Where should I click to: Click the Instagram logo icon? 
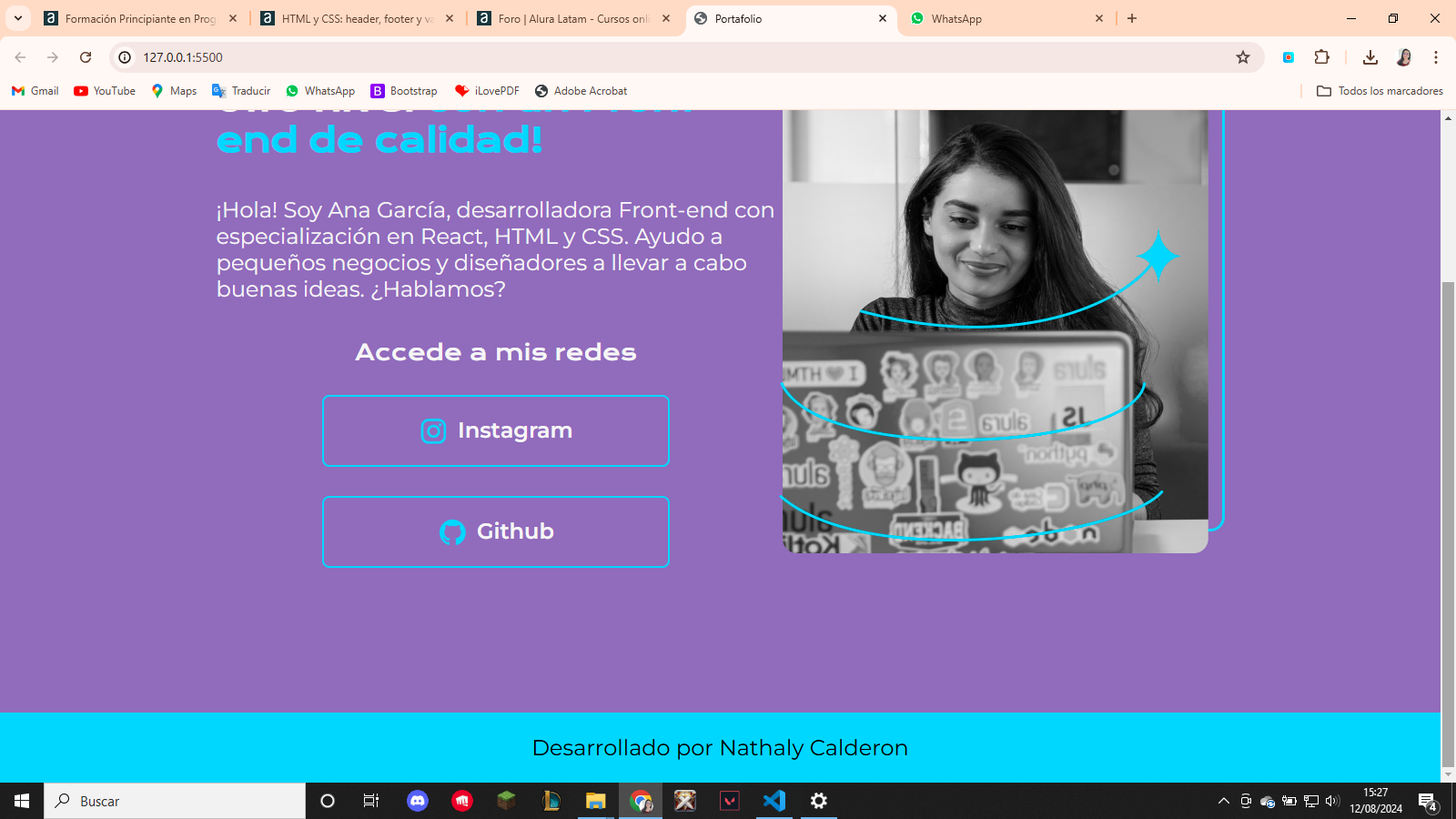(433, 430)
